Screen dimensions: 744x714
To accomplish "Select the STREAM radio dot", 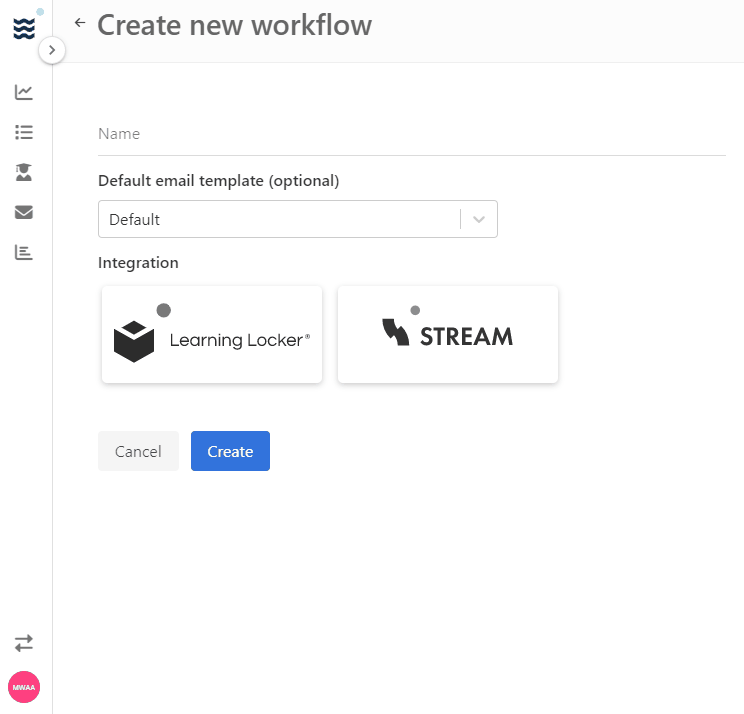I will tap(415, 310).
